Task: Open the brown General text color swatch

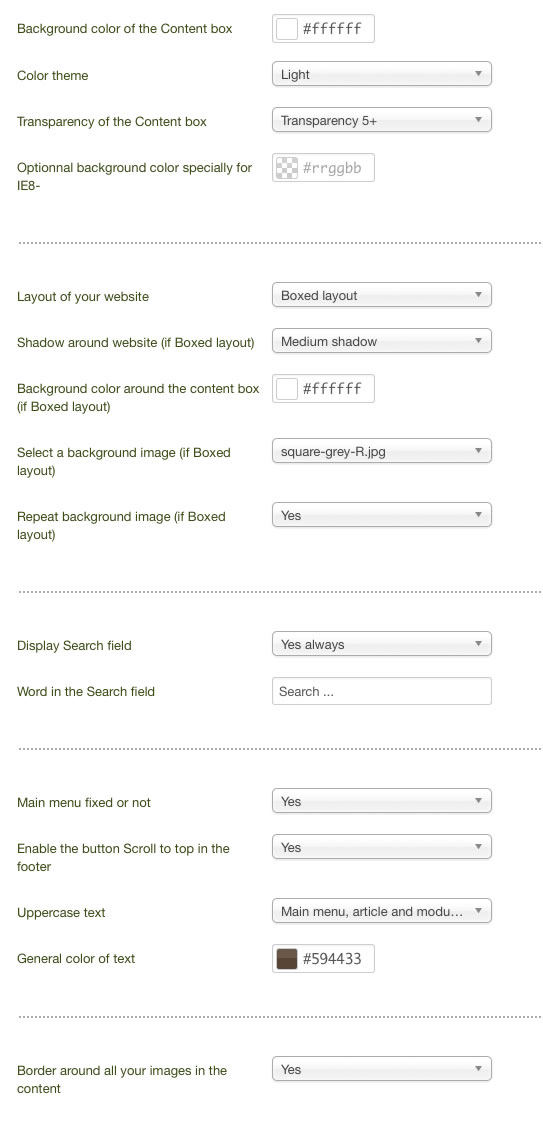Action: coord(287,958)
